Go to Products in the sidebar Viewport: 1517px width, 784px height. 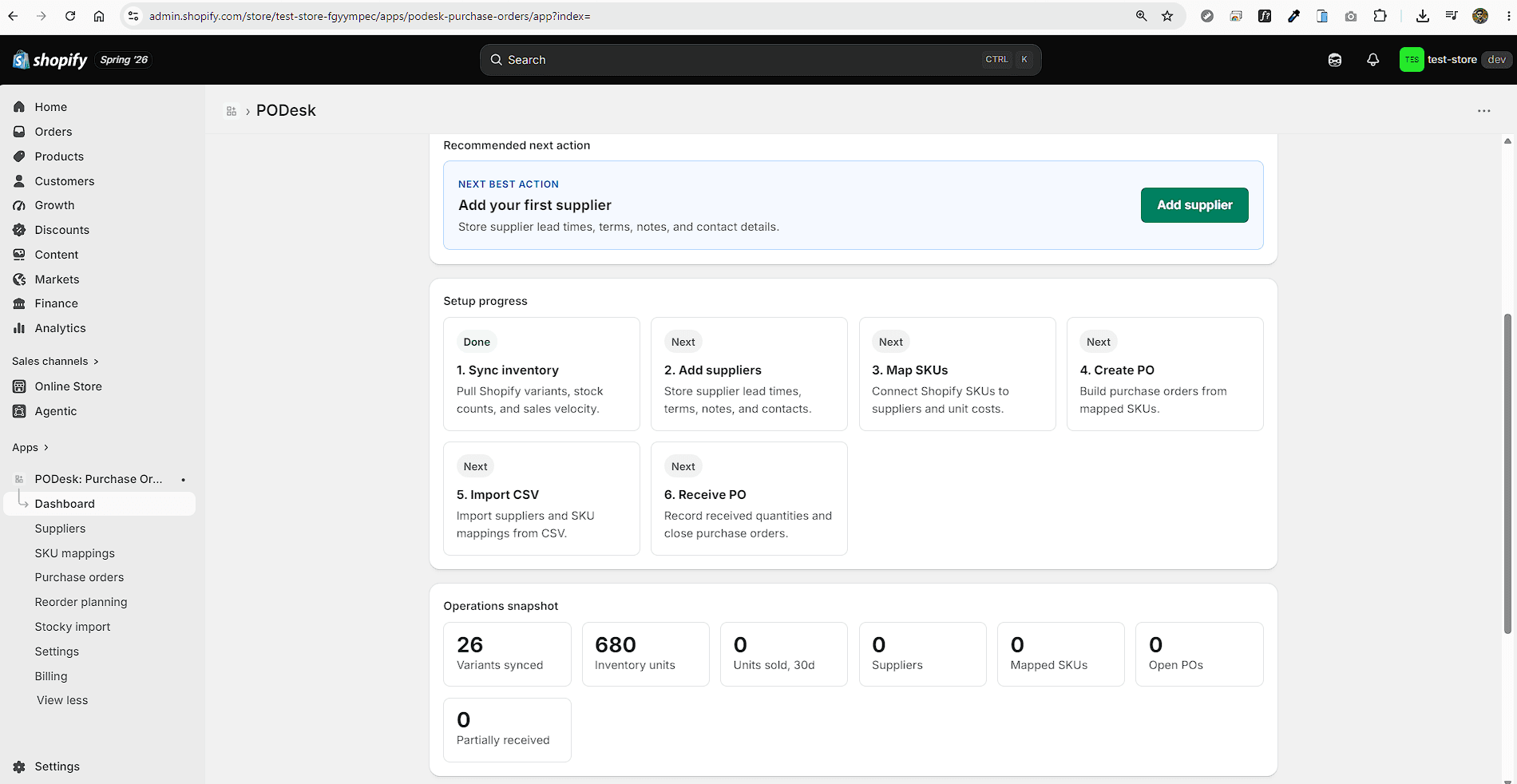click(59, 156)
